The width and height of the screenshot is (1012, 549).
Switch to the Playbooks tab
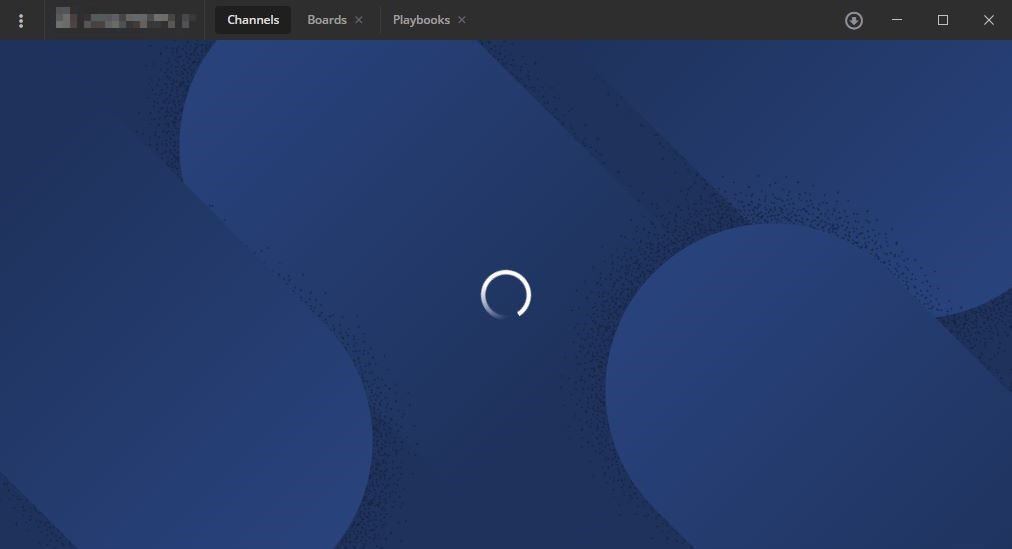421,20
